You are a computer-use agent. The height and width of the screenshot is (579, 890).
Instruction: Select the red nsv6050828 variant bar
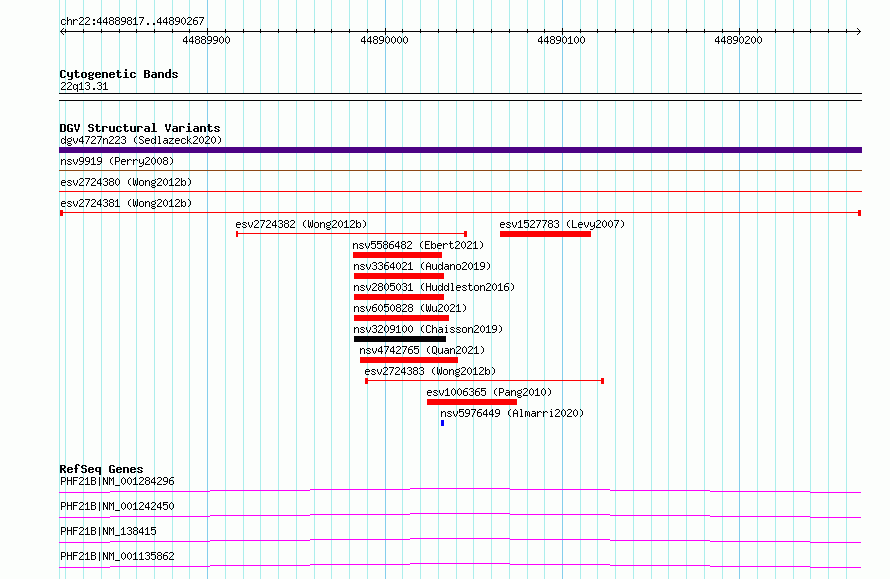(x=401, y=318)
